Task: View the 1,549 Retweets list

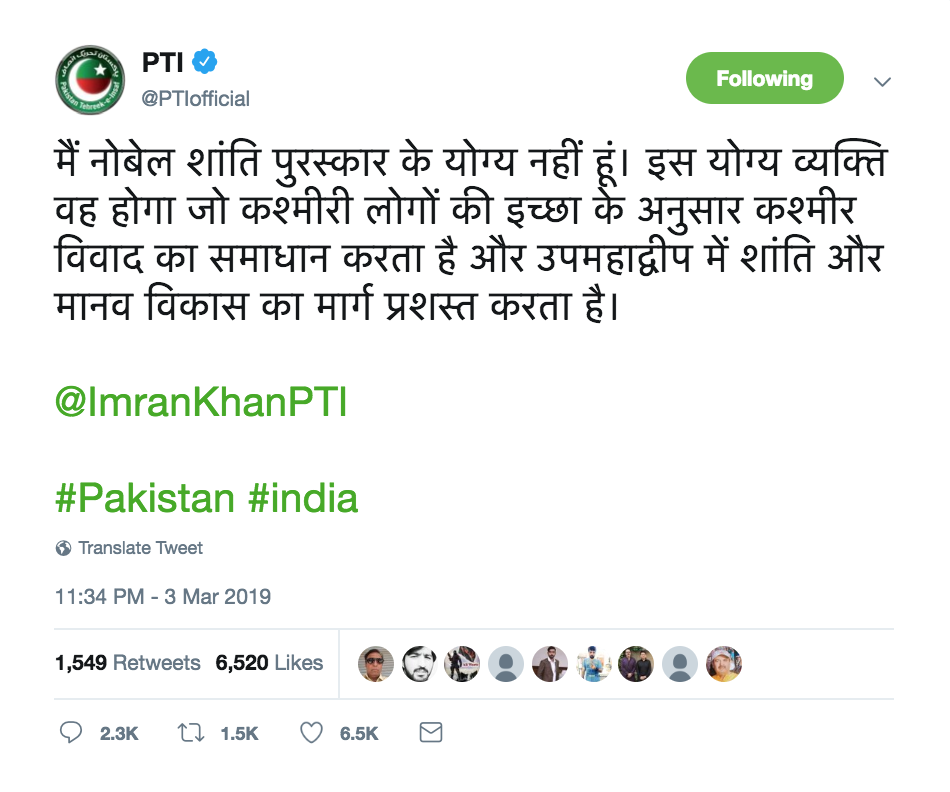Action: (x=128, y=662)
